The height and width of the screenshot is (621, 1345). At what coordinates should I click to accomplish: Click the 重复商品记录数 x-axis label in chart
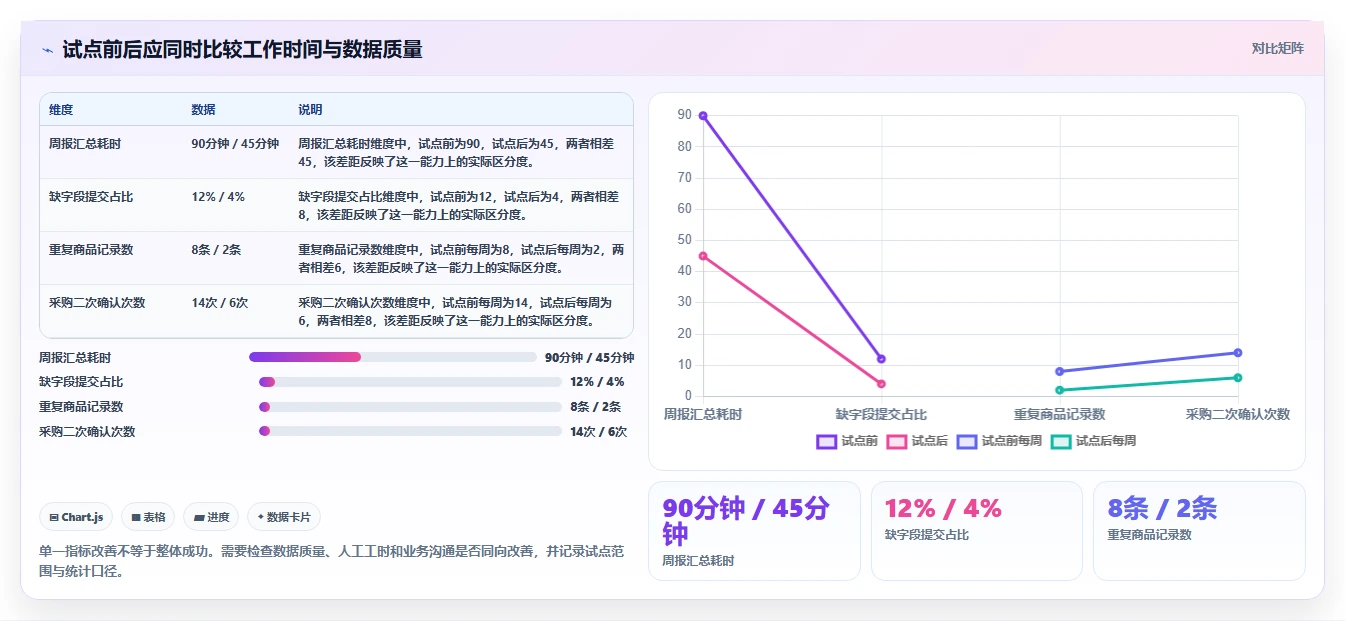(x=1060, y=414)
